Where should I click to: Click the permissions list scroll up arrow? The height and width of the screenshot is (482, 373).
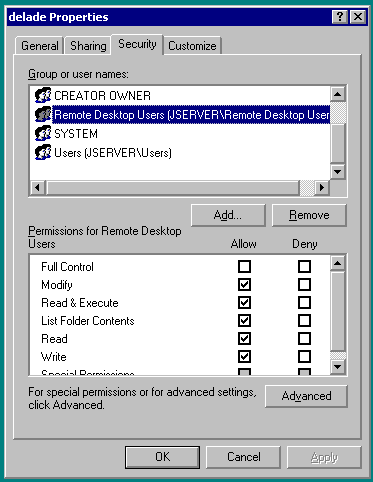(x=338, y=263)
